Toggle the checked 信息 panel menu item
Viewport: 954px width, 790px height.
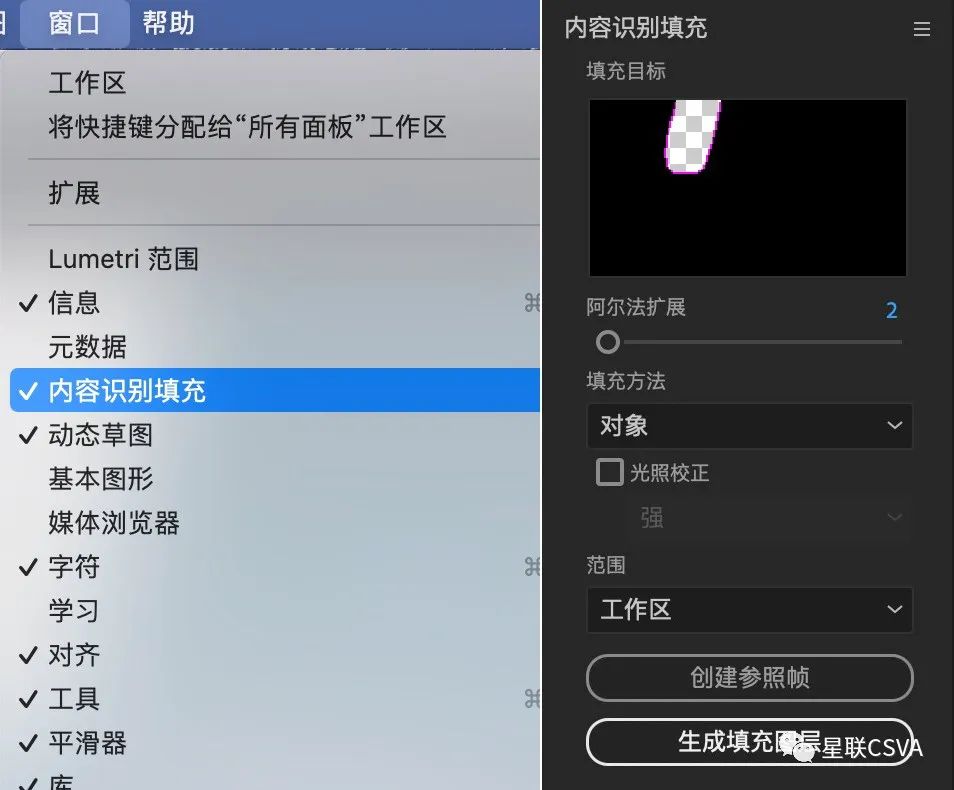[x=275, y=302]
